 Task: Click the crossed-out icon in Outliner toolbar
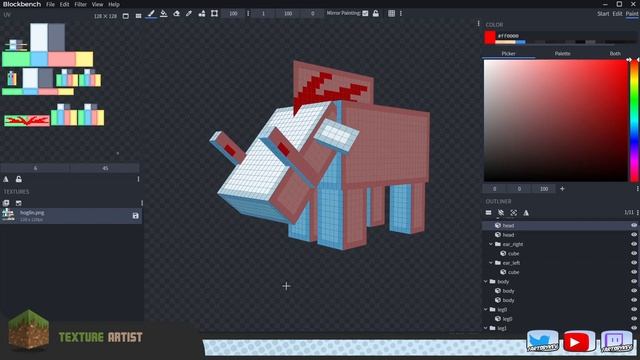pyautogui.click(x=501, y=213)
